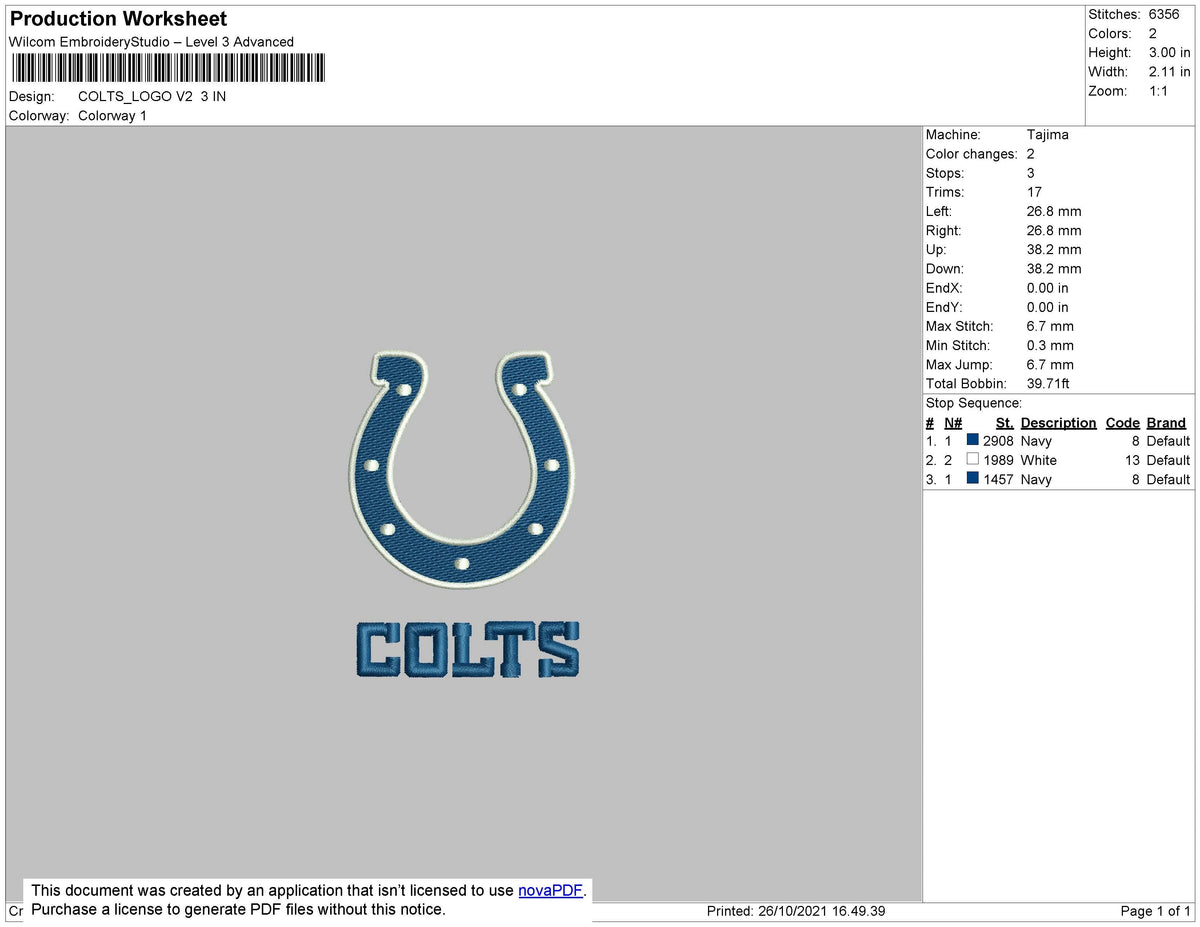Click the Navy swatch on the final stop row

(x=971, y=479)
